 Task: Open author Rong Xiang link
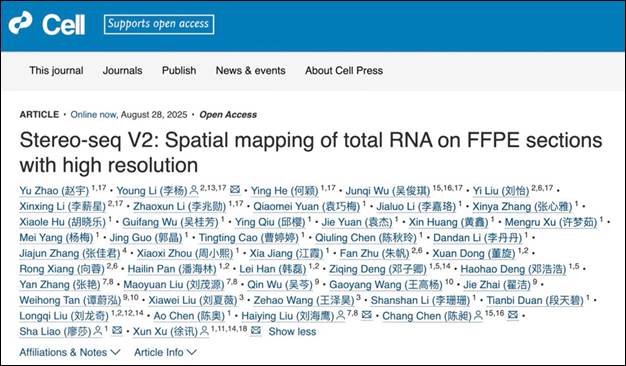[x=62, y=269]
